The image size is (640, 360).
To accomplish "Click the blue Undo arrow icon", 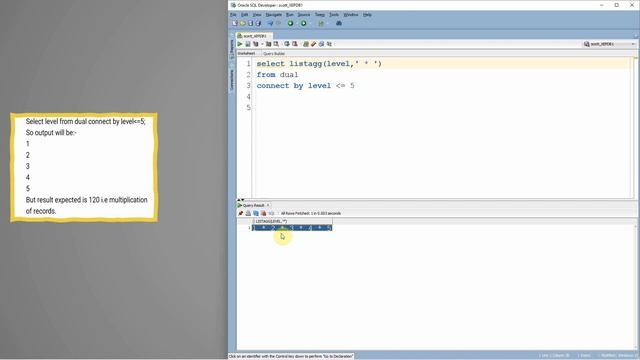I will pos(270,23).
